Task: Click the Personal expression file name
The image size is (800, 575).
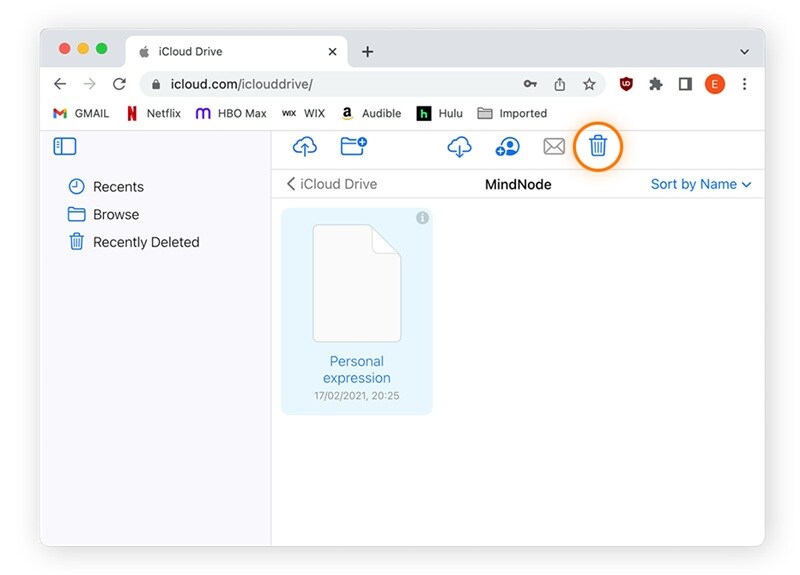Action: coord(357,369)
